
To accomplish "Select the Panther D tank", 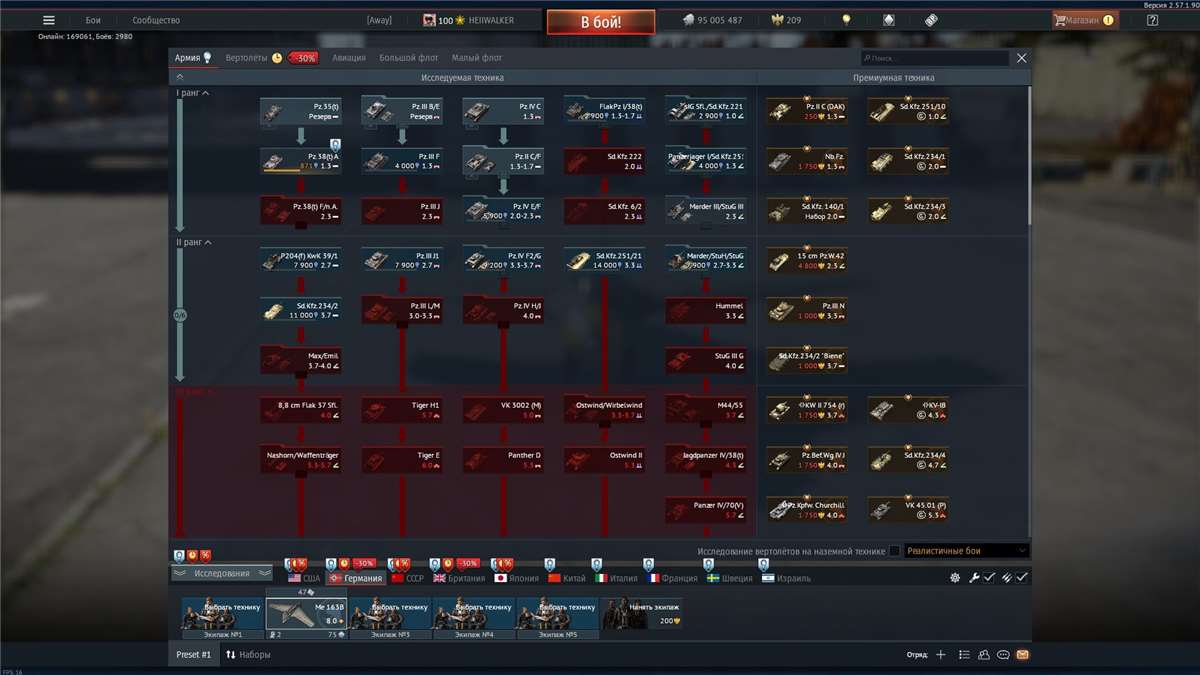I will click(503, 460).
